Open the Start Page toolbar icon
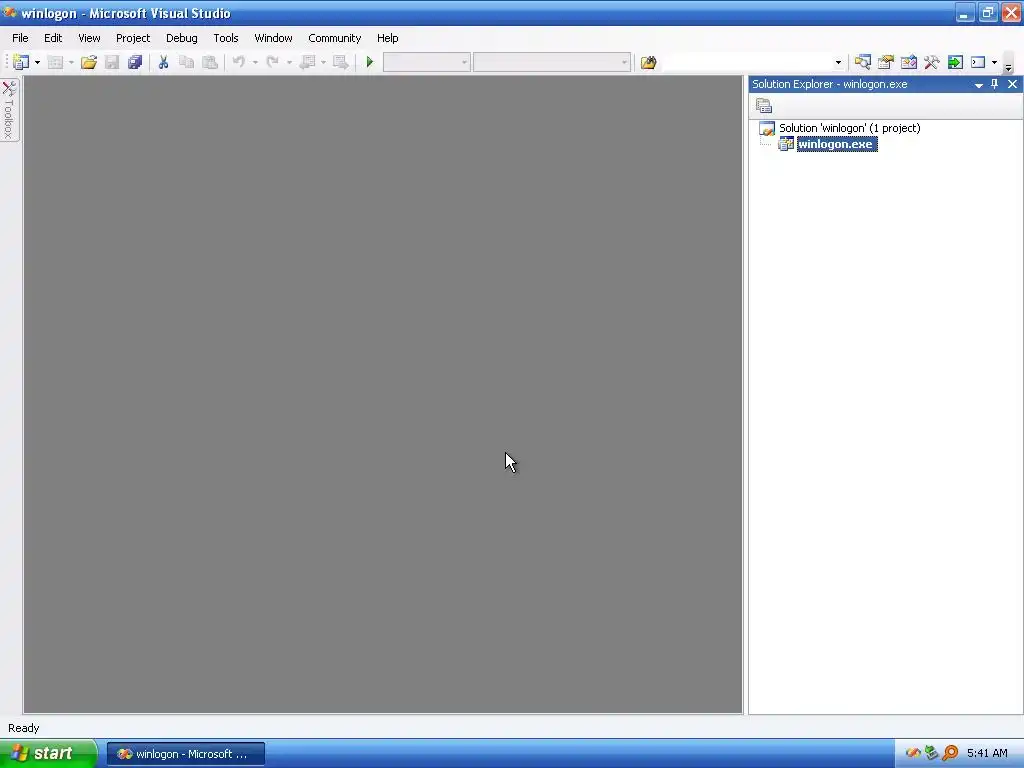The image size is (1024, 768). 955,63
